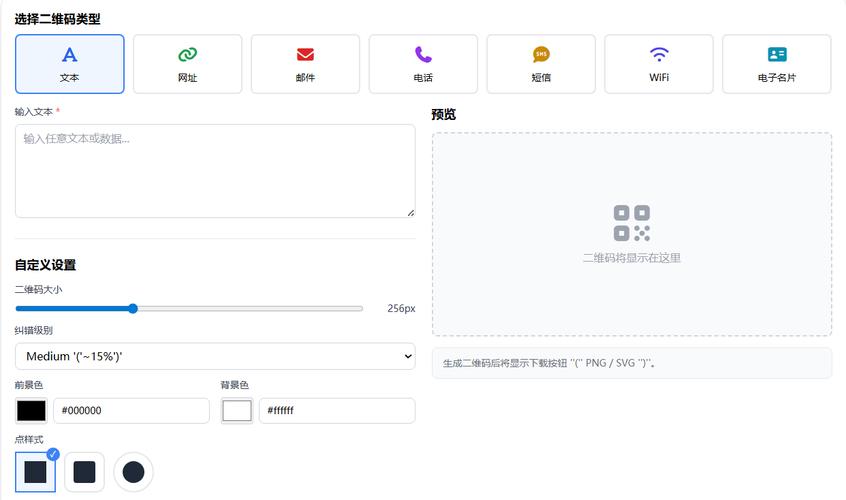
Task: Select the 文本 text QR type card
Action: pos(70,64)
